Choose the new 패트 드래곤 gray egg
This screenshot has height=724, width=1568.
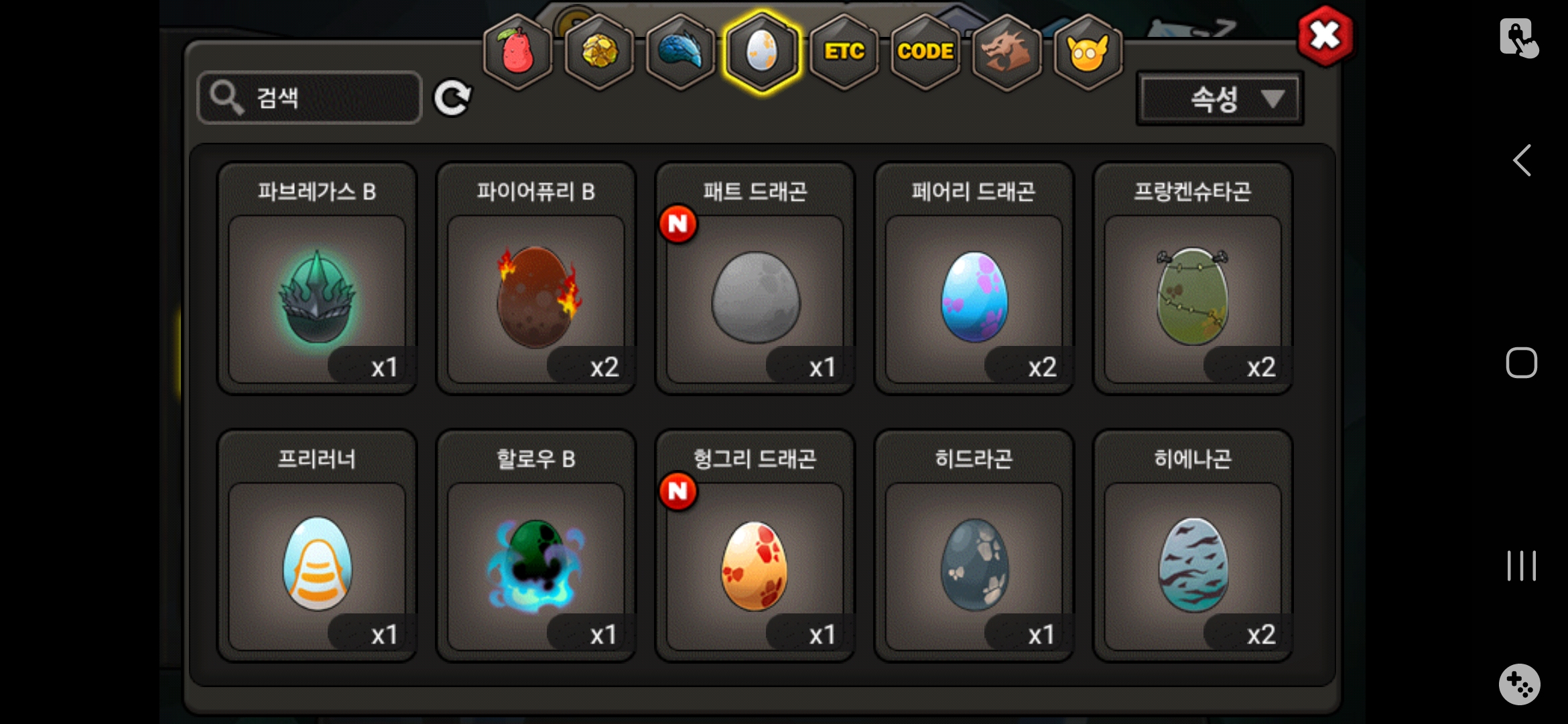[x=755, y=278]
